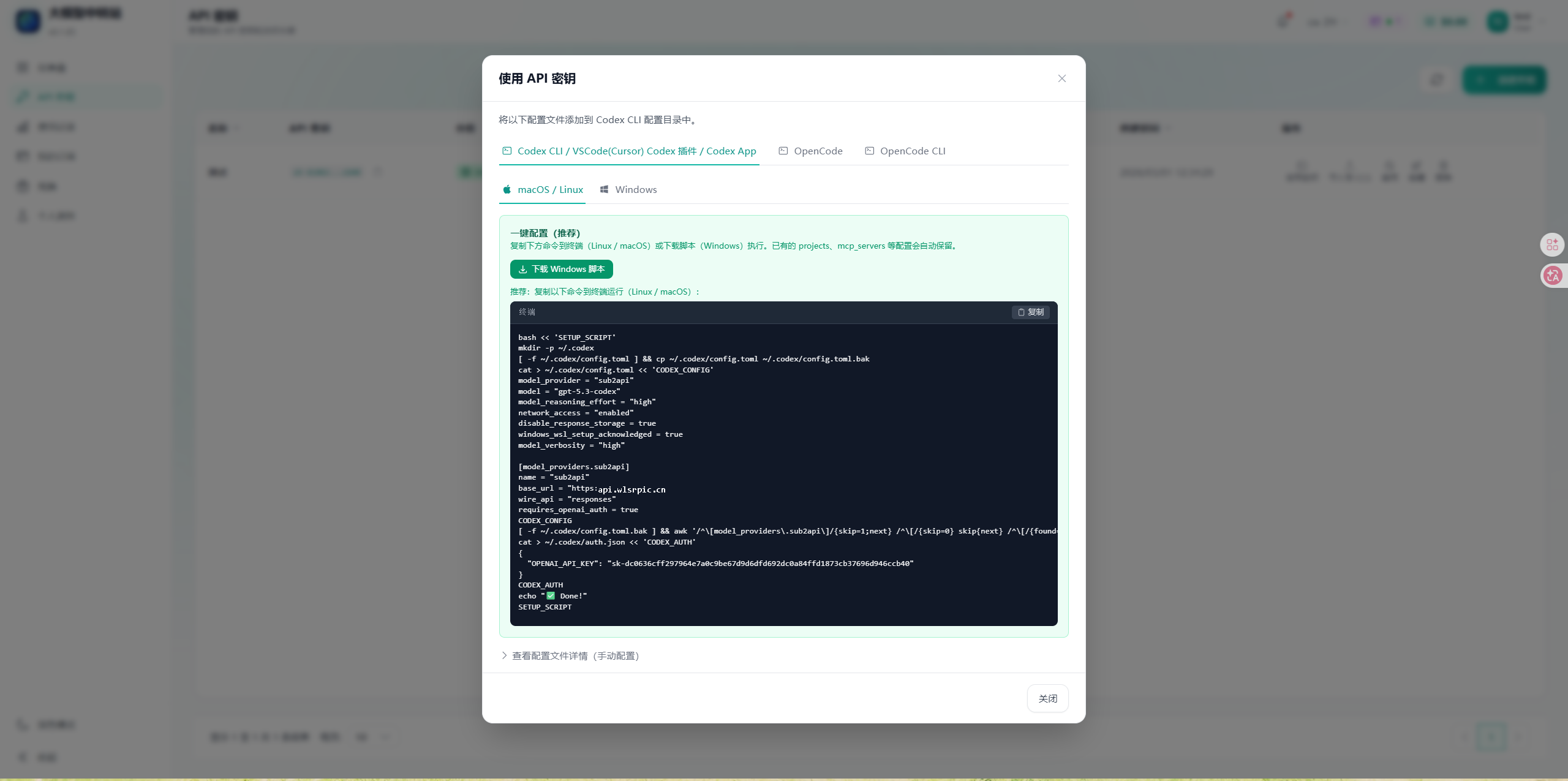The image size is (1568, 781).
Task: Close the API key dialog with X
Action: point(1061,78)
